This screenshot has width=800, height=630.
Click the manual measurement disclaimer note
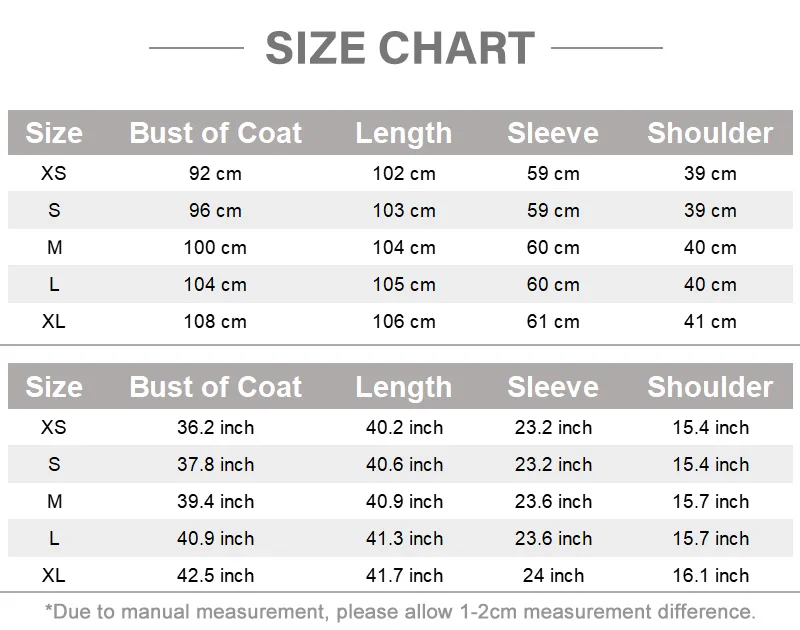400,611
